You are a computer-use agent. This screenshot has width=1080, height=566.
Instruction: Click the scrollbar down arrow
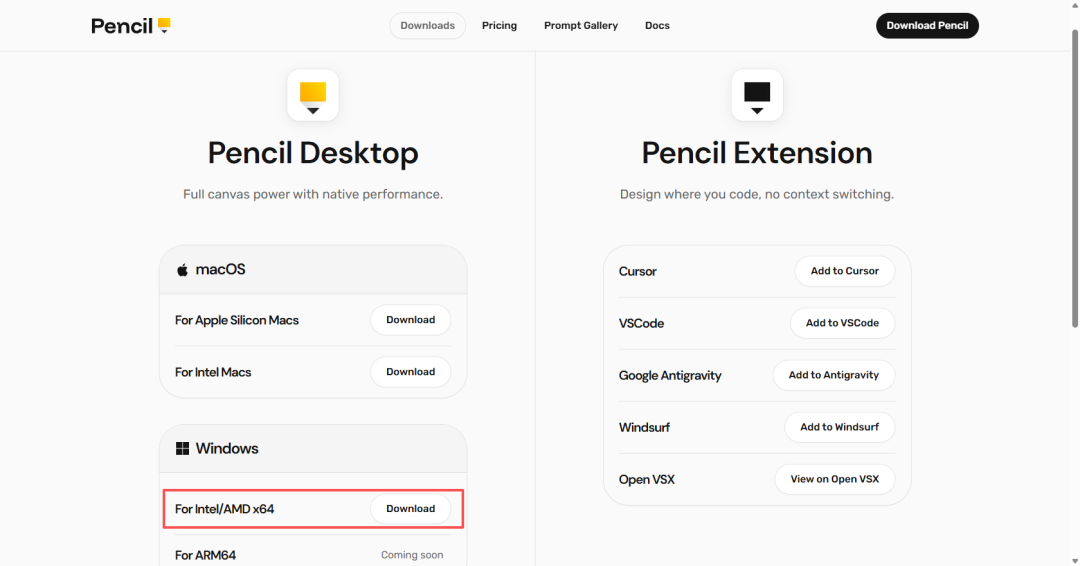(x=1074, y=561)
